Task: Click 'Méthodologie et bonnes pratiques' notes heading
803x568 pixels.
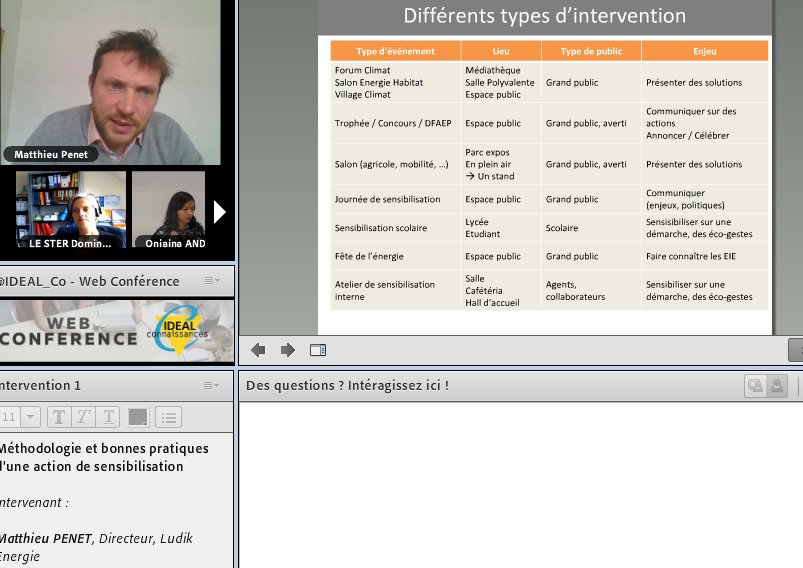Action: [x=104, y=448]
